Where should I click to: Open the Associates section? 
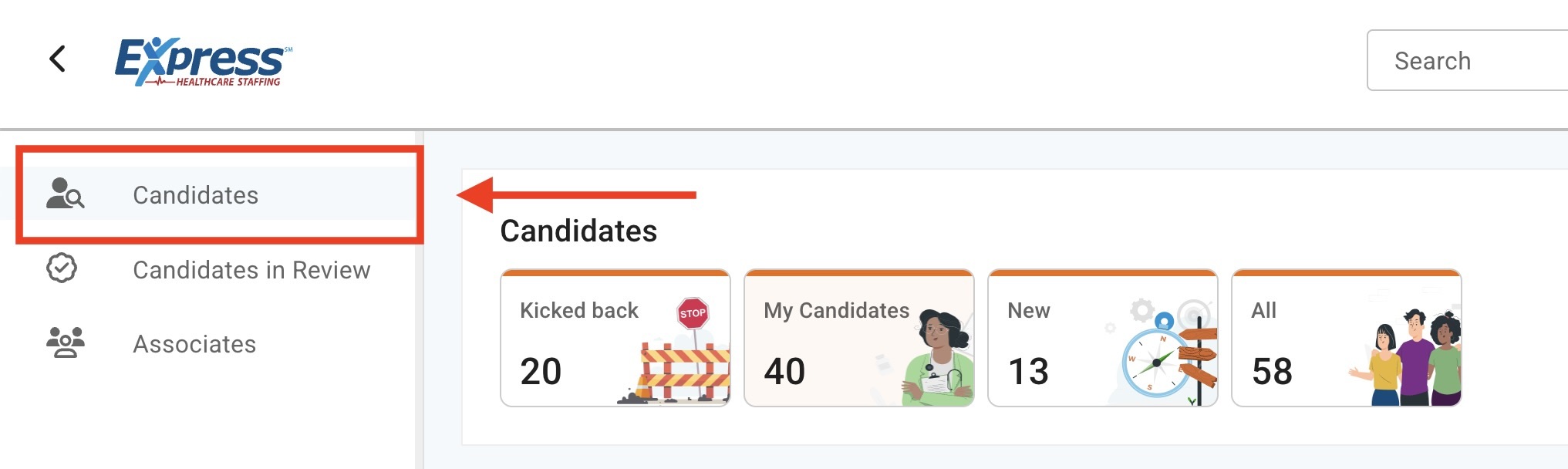(x=194, y=344)
